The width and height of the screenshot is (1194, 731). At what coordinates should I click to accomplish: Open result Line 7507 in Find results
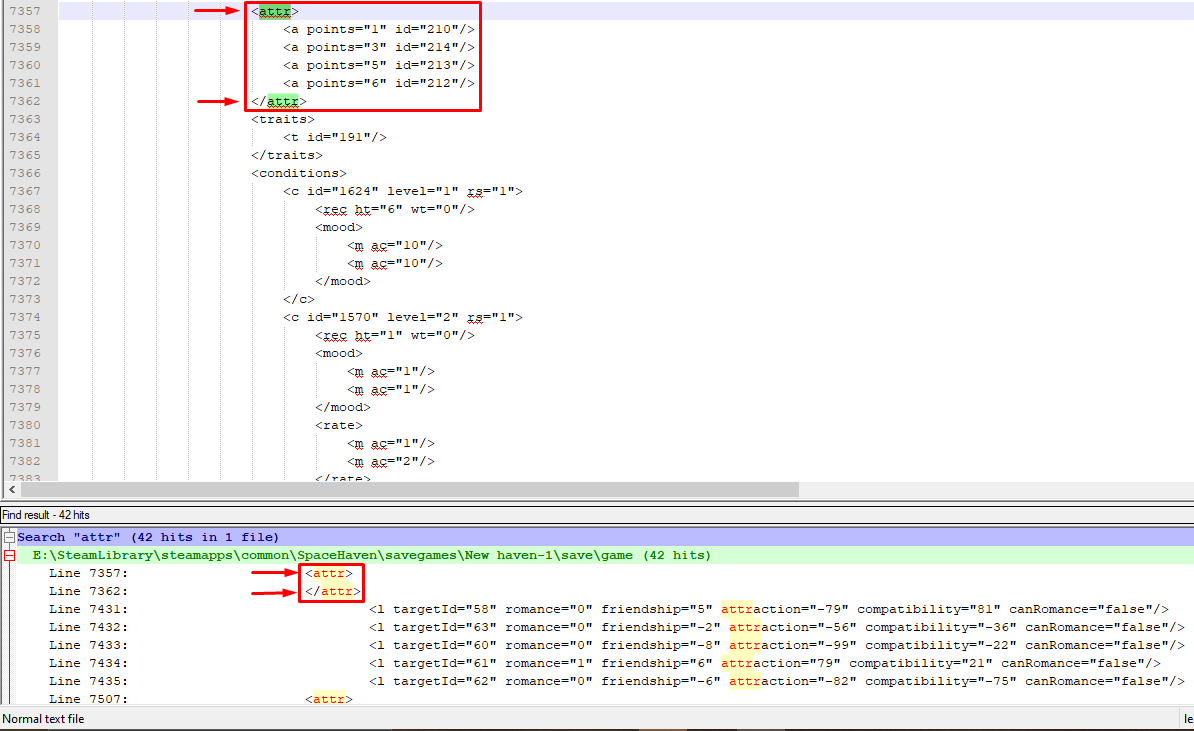[201, 699]
